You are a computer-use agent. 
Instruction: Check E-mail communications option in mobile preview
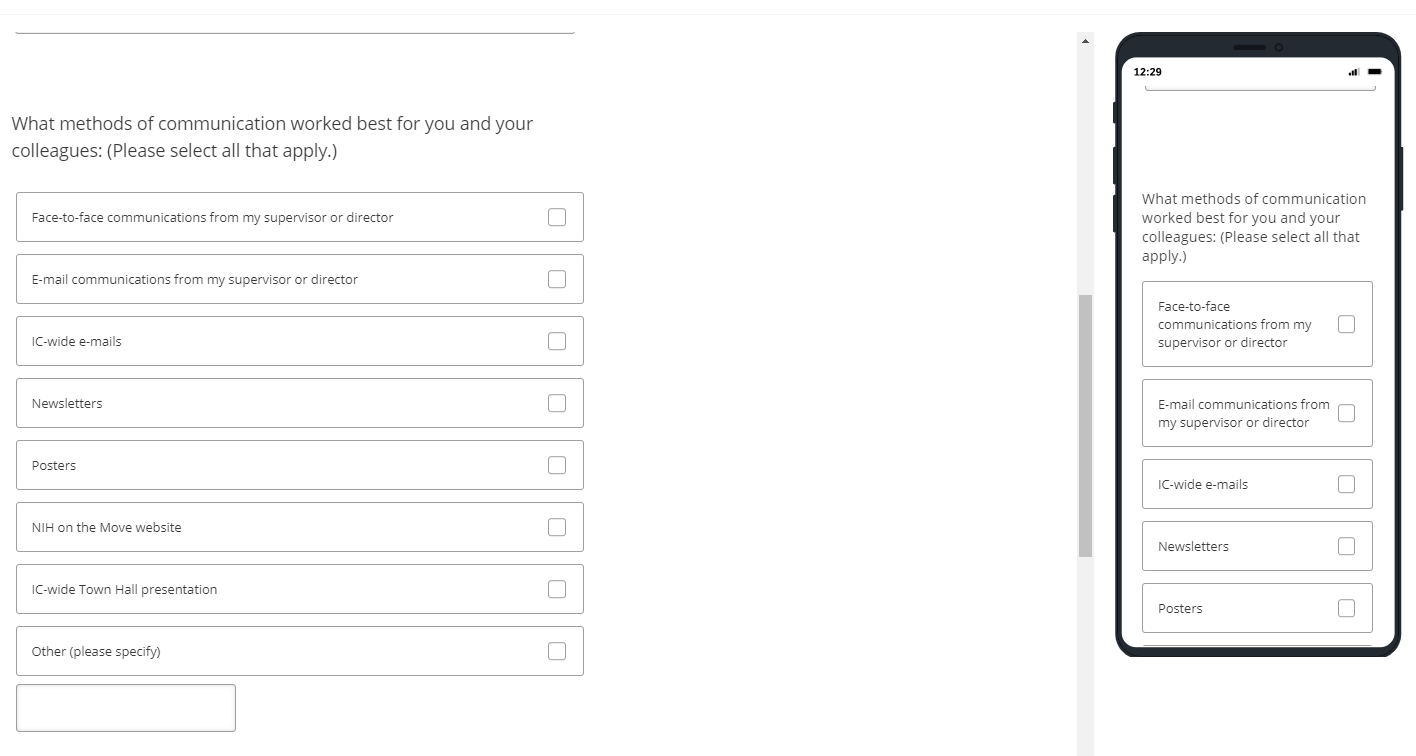1346,413
